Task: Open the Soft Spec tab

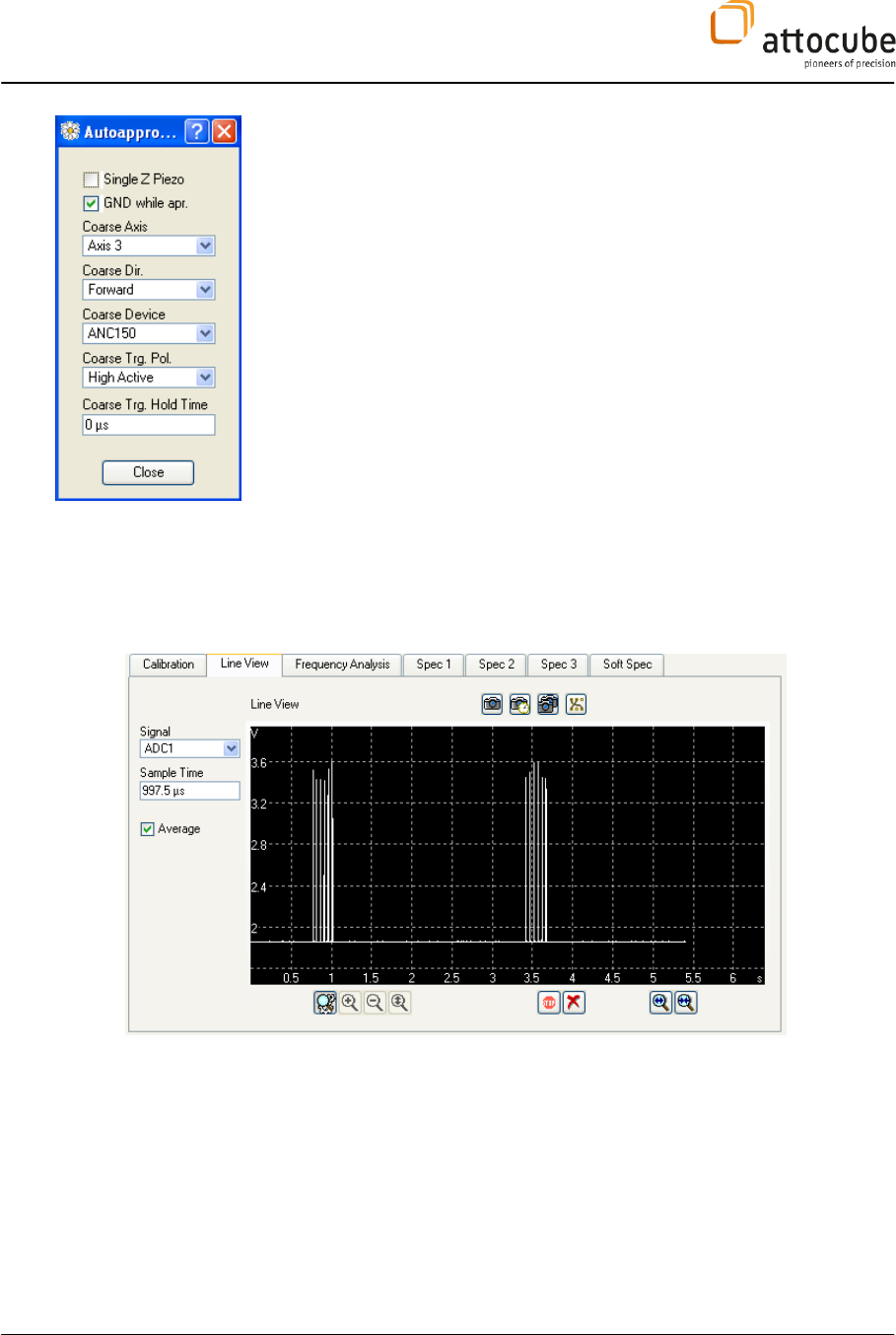Action: point(627,665)
